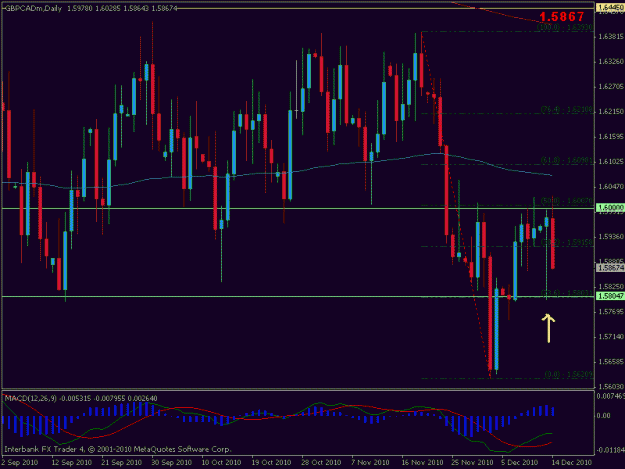
Task: Click the 5 Dec 2010 date label
Action: pyautogui.click(x=520, y=463)
